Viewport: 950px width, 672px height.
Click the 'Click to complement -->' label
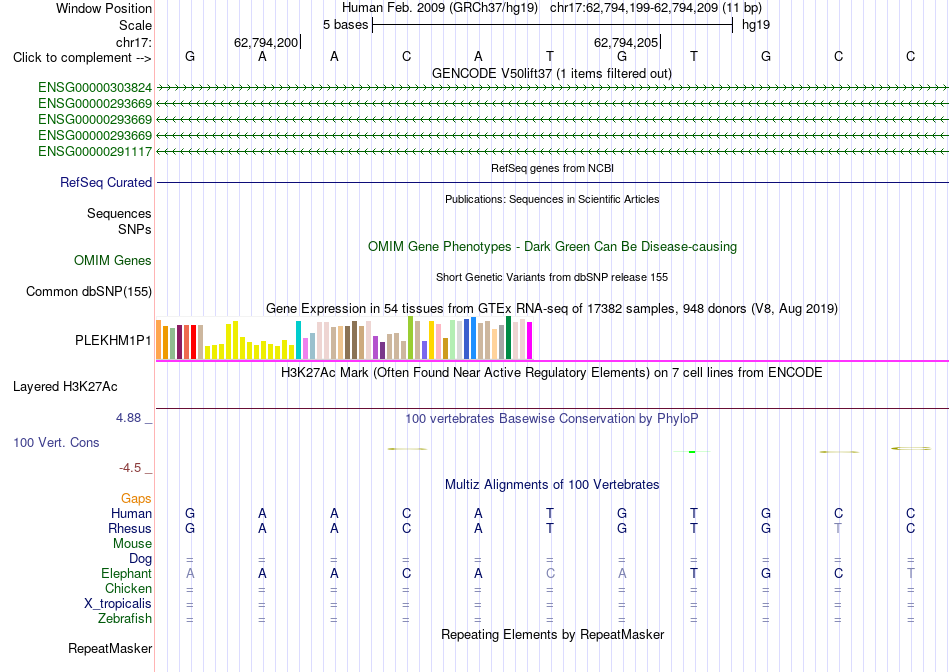(x=82, y=58)
